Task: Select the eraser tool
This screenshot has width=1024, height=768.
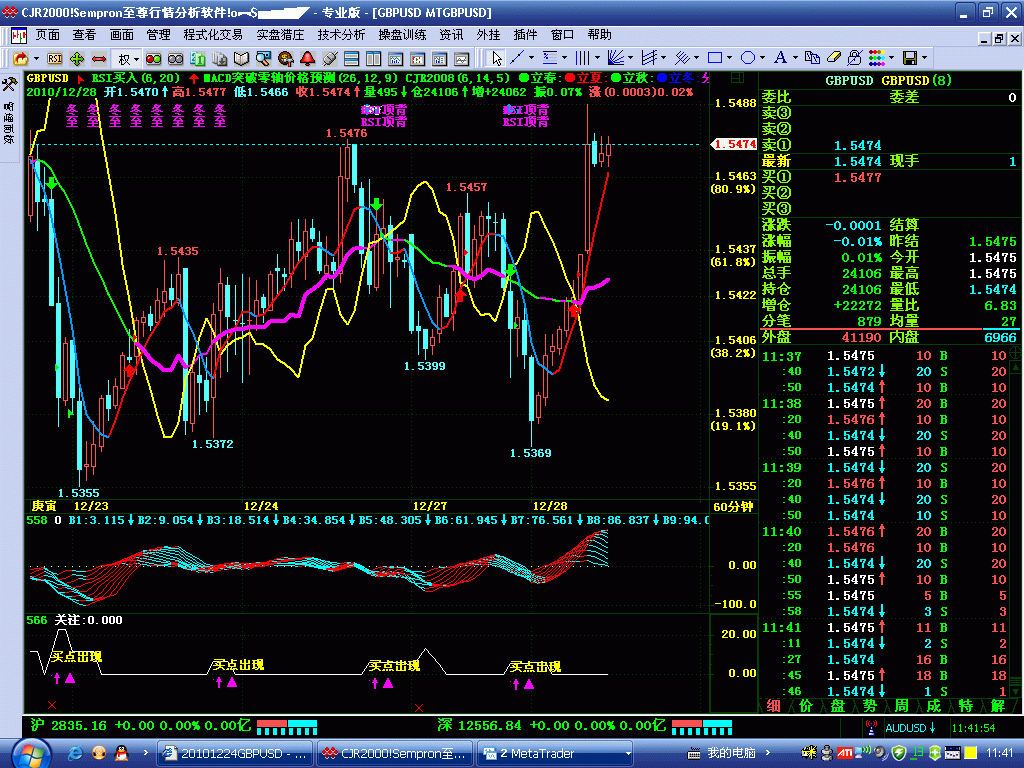Action: (833, 58)
